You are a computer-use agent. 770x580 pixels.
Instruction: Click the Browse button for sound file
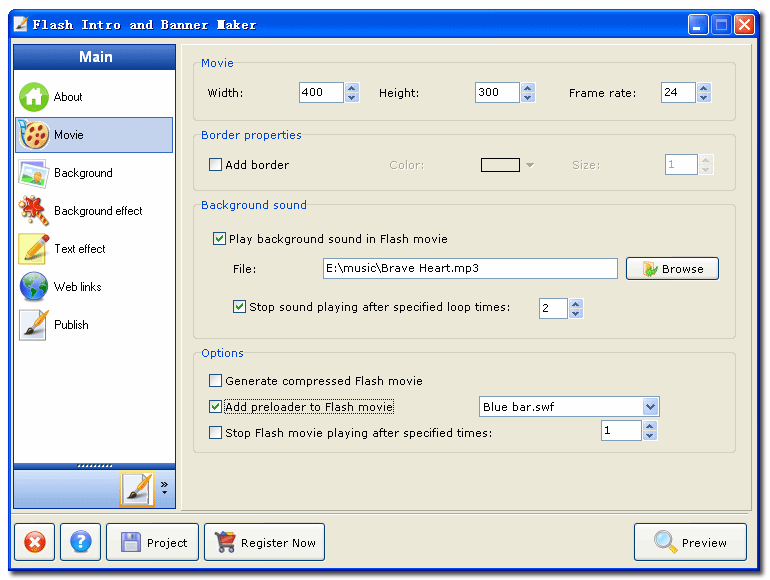[672, 269]
